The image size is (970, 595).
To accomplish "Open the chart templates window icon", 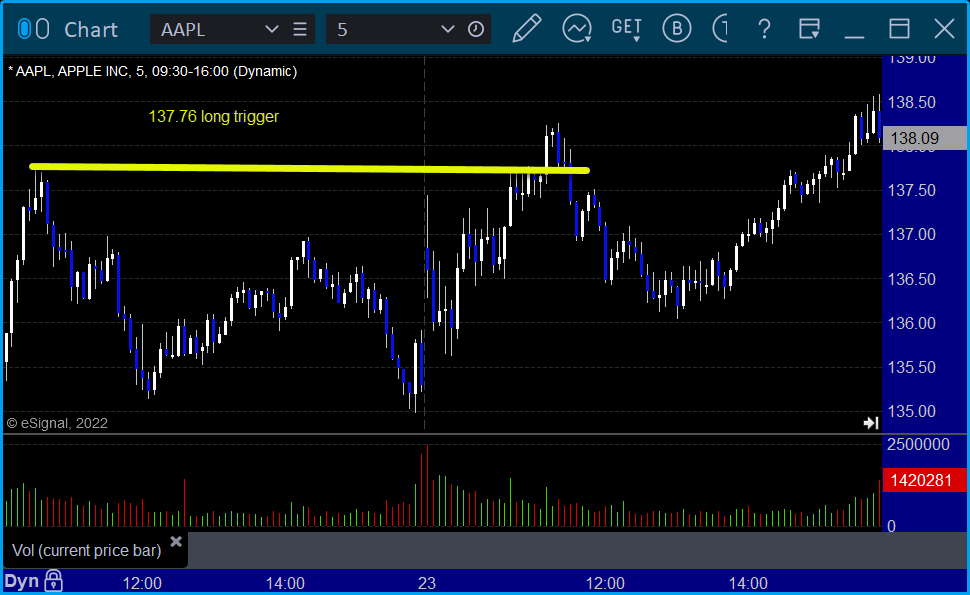I will coord(809,28).
